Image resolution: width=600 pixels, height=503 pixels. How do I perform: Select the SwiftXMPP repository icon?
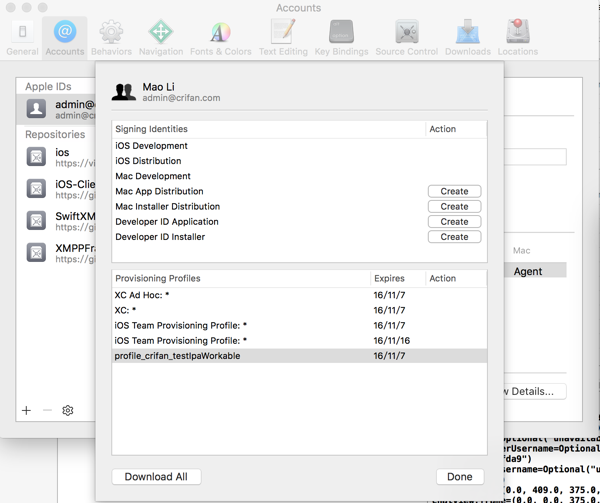[x=36, y=221]
